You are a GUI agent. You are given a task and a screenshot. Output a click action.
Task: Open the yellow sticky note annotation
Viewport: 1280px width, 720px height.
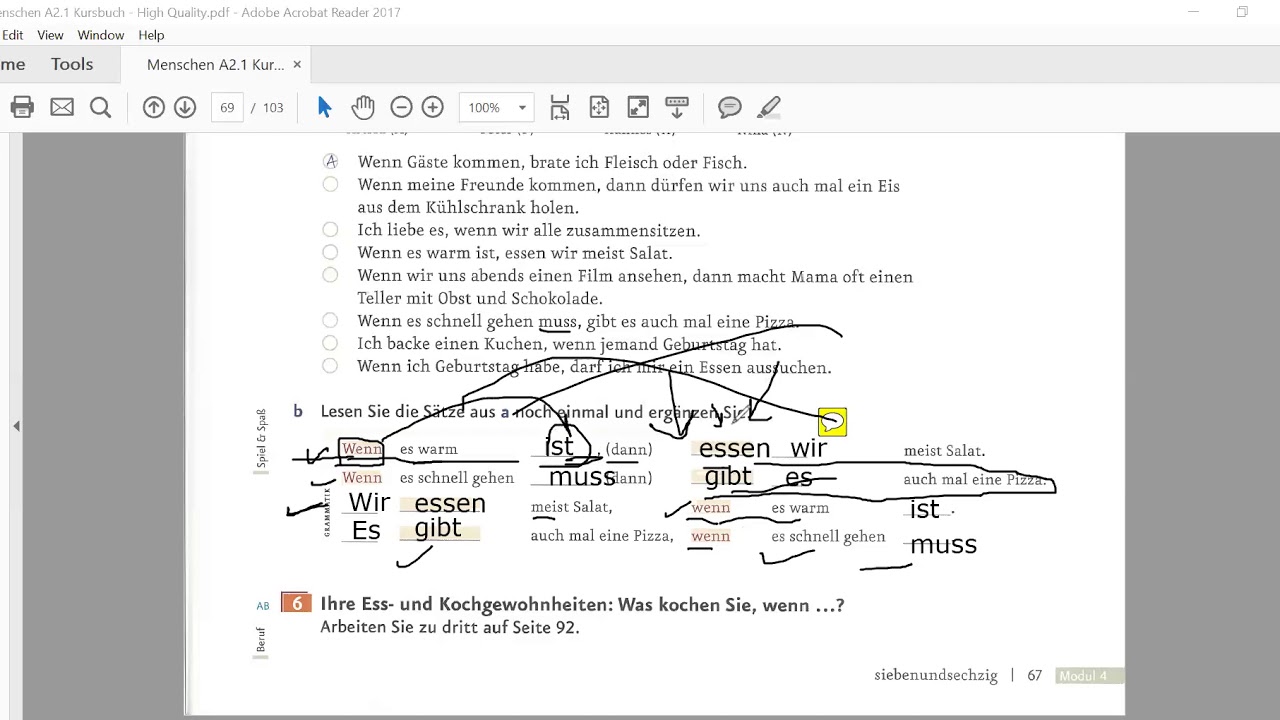[x=832, y=422]
